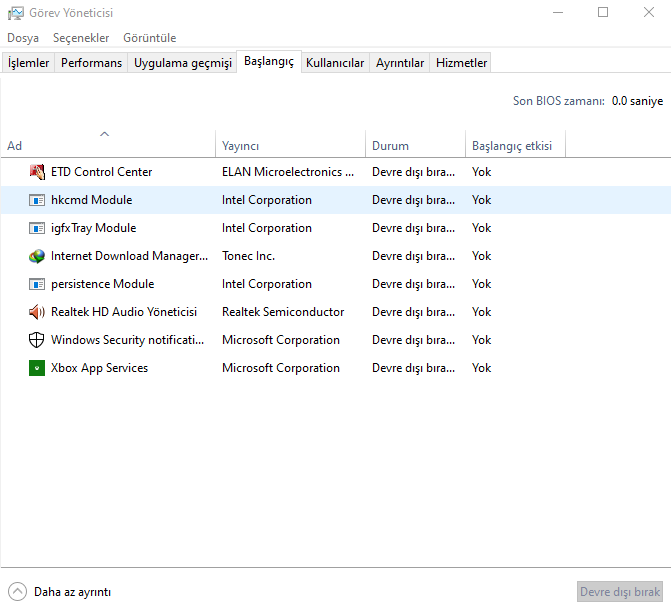The image size is (671, 608).
Task: Click the Tonec Inc. publisher cell
Action: pyautogui.click(x=248, y=256)
